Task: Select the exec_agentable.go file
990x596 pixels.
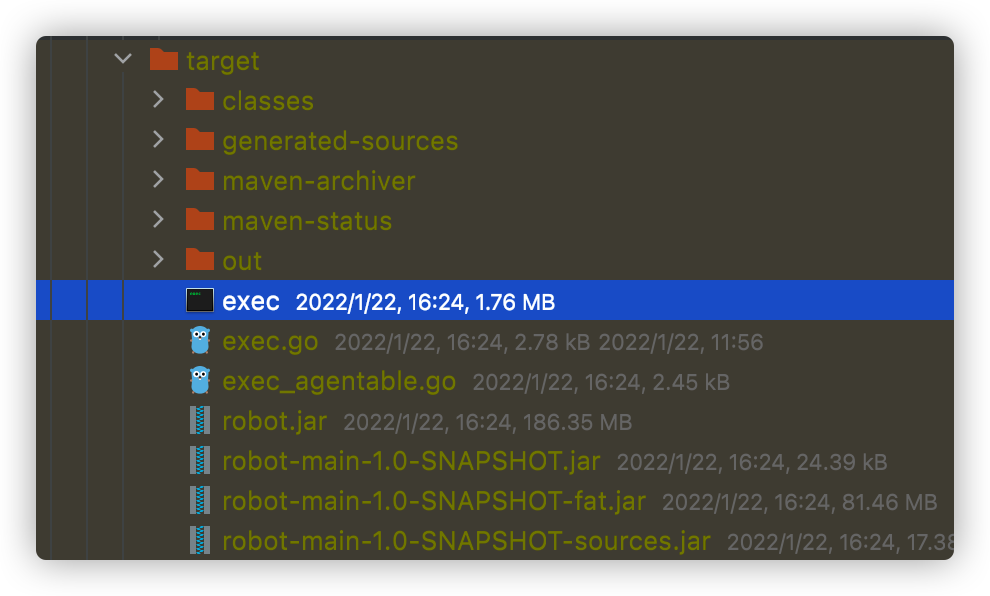Action: 339,381
